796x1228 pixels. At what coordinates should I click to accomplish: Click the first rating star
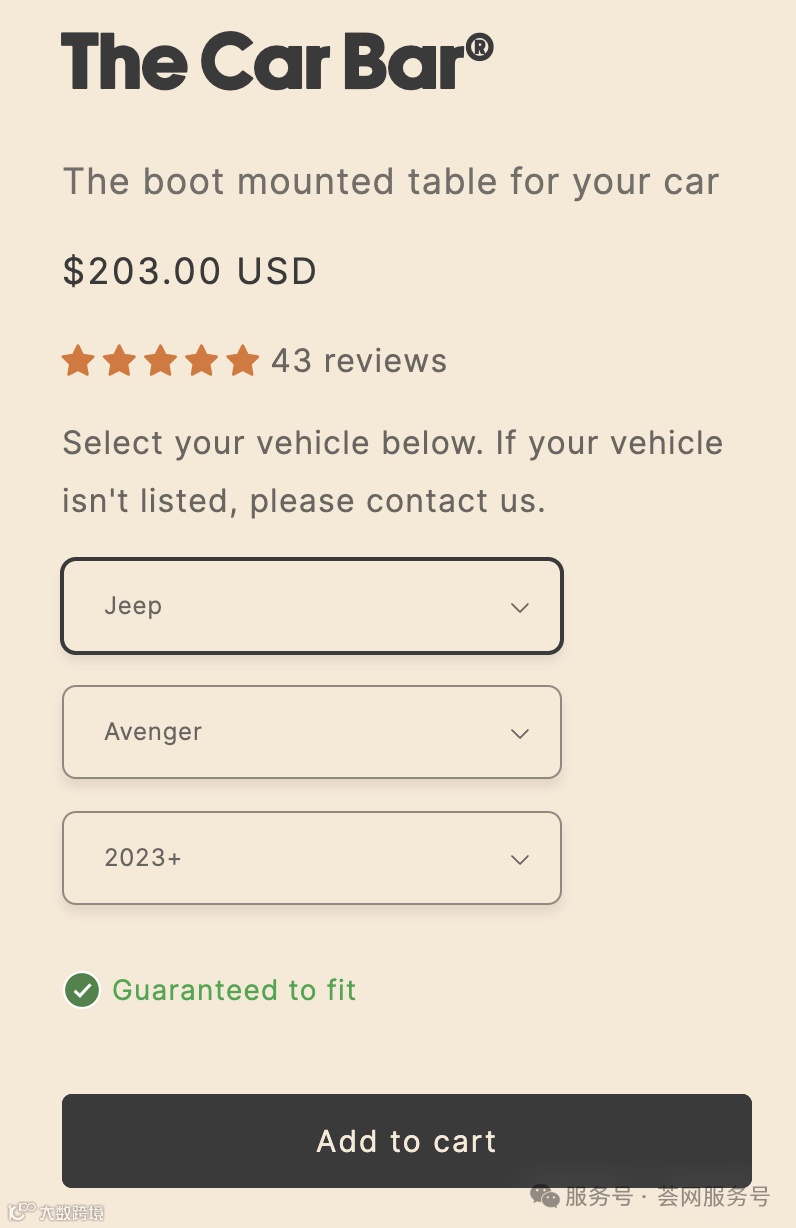pyautogui.click(x=78, y=361)
